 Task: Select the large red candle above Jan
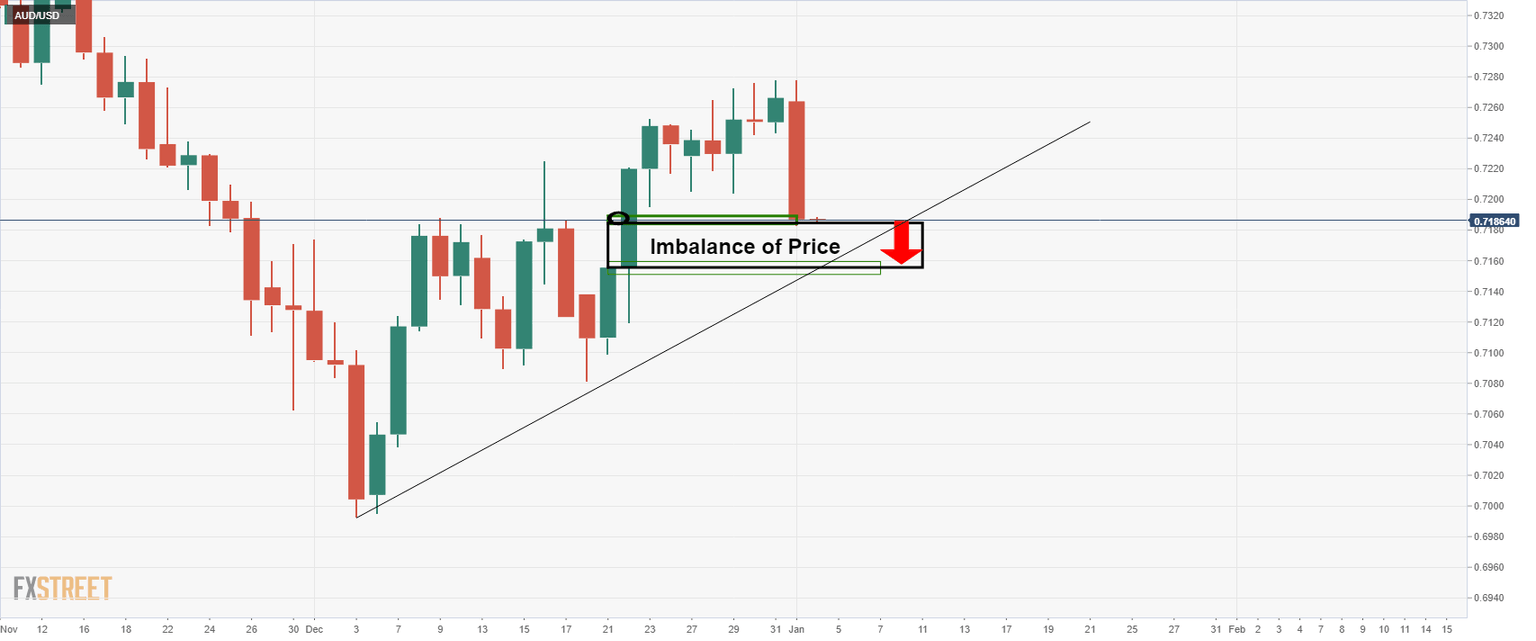pos(797,160)
